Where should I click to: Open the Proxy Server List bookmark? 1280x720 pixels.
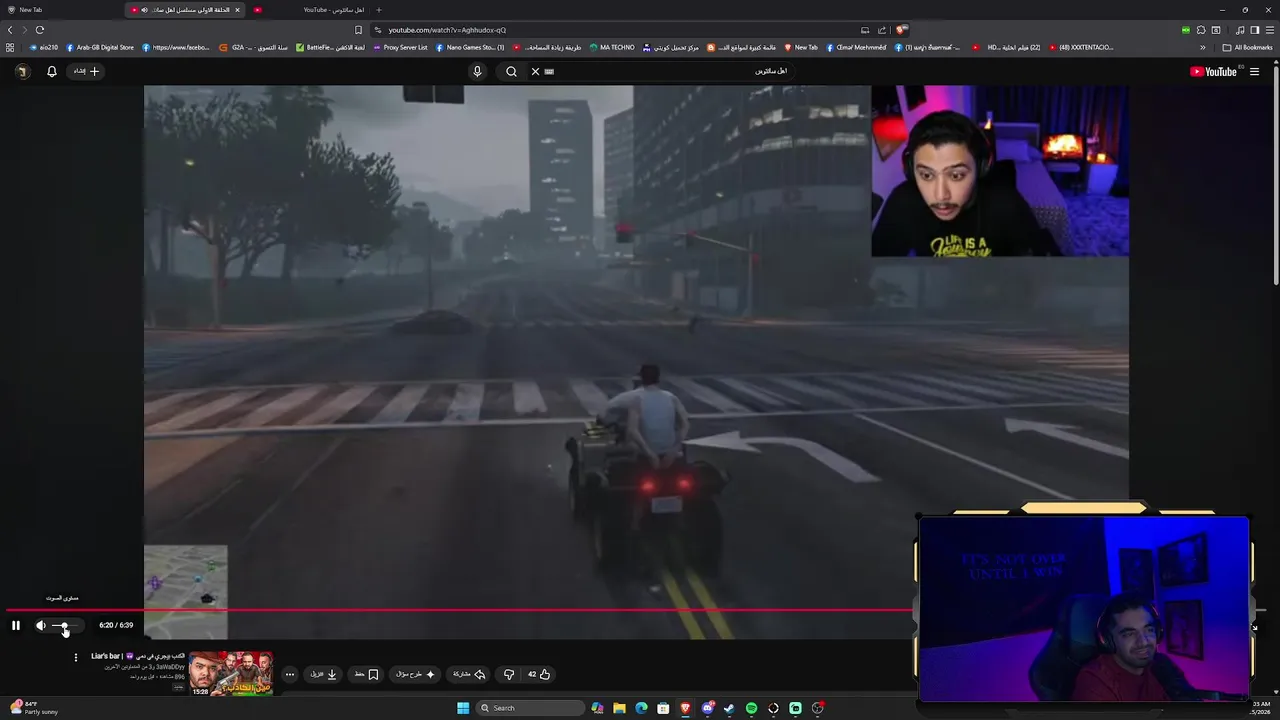[400, 47]
